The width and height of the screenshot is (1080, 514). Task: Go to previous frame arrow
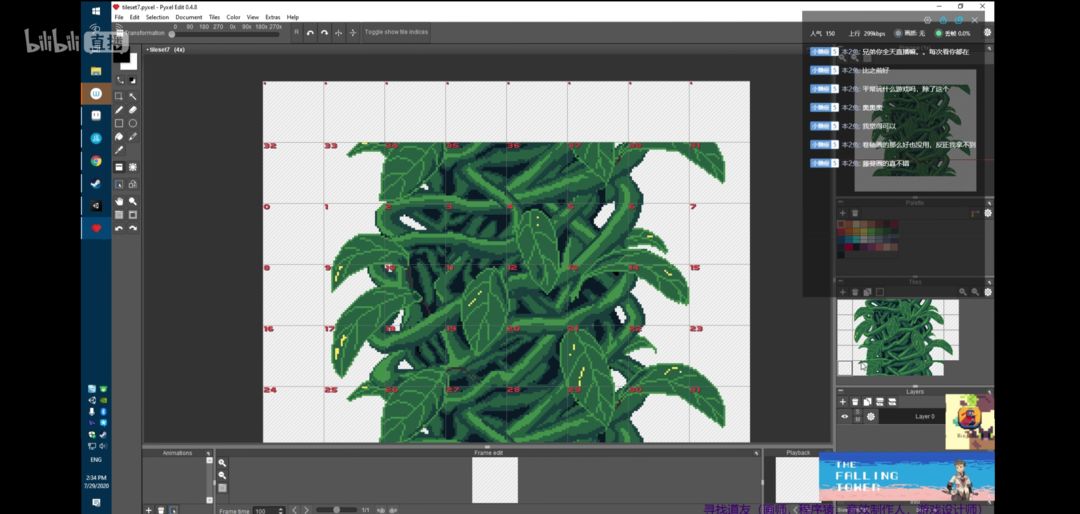pyautogui.click(x=294, y=510)
